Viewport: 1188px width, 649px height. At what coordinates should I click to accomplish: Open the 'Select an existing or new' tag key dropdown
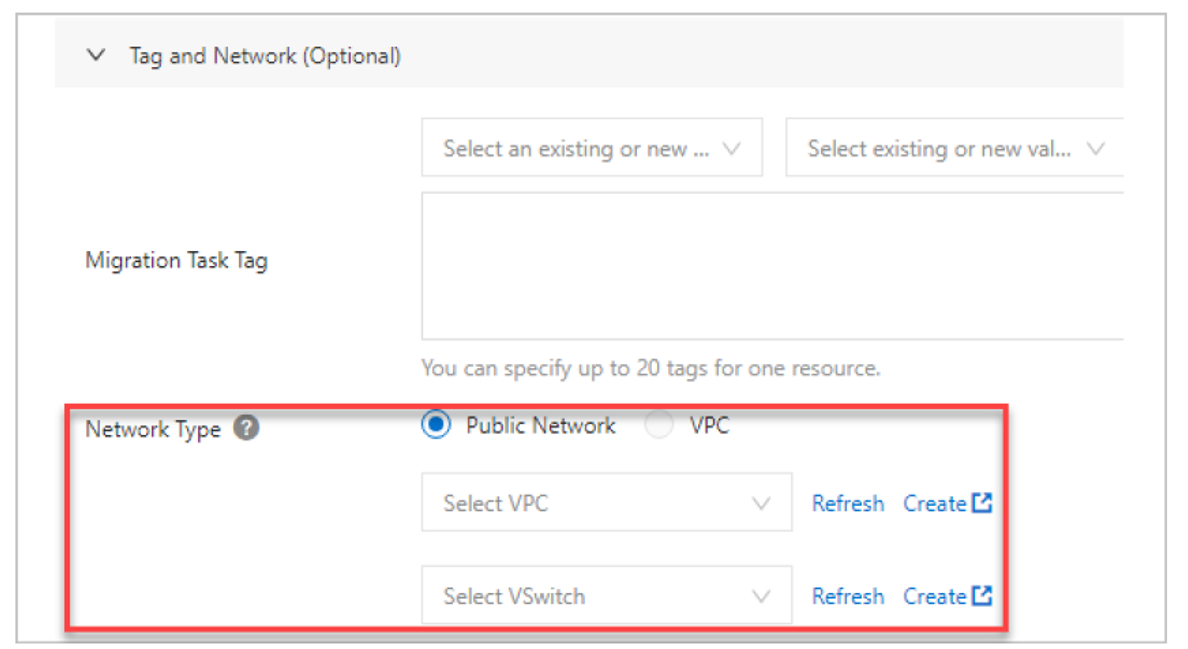[591, 149]
